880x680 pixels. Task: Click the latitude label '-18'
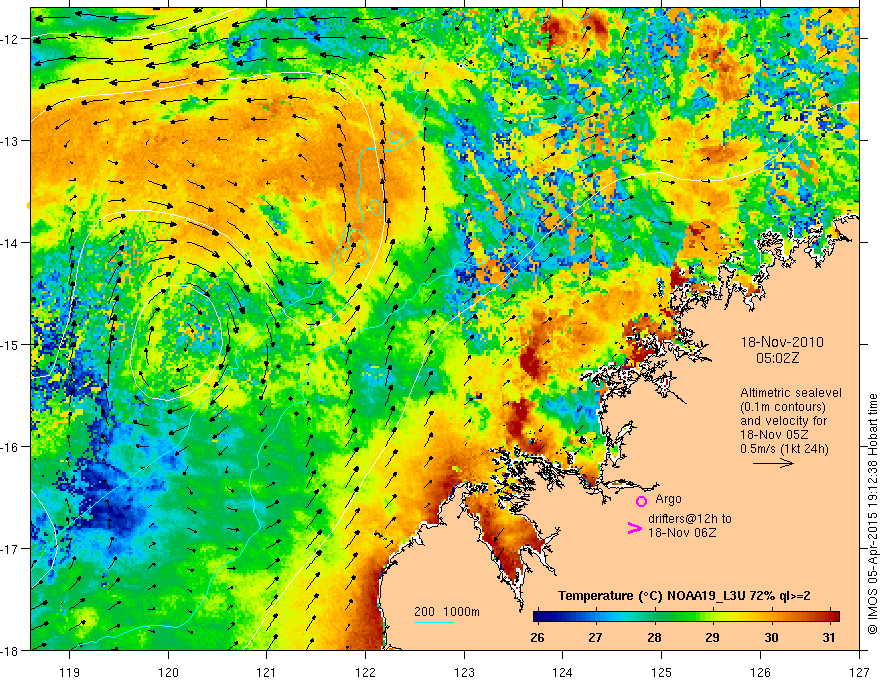click(11, 651)
